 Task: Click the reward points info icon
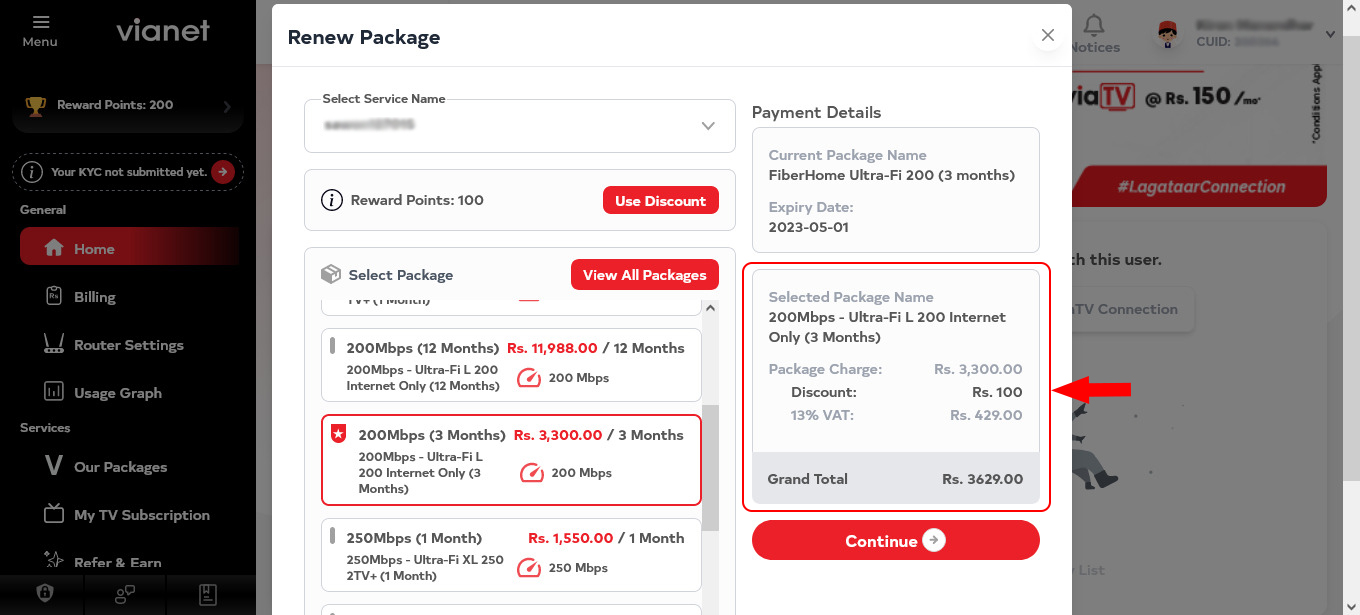click(332, 201)
